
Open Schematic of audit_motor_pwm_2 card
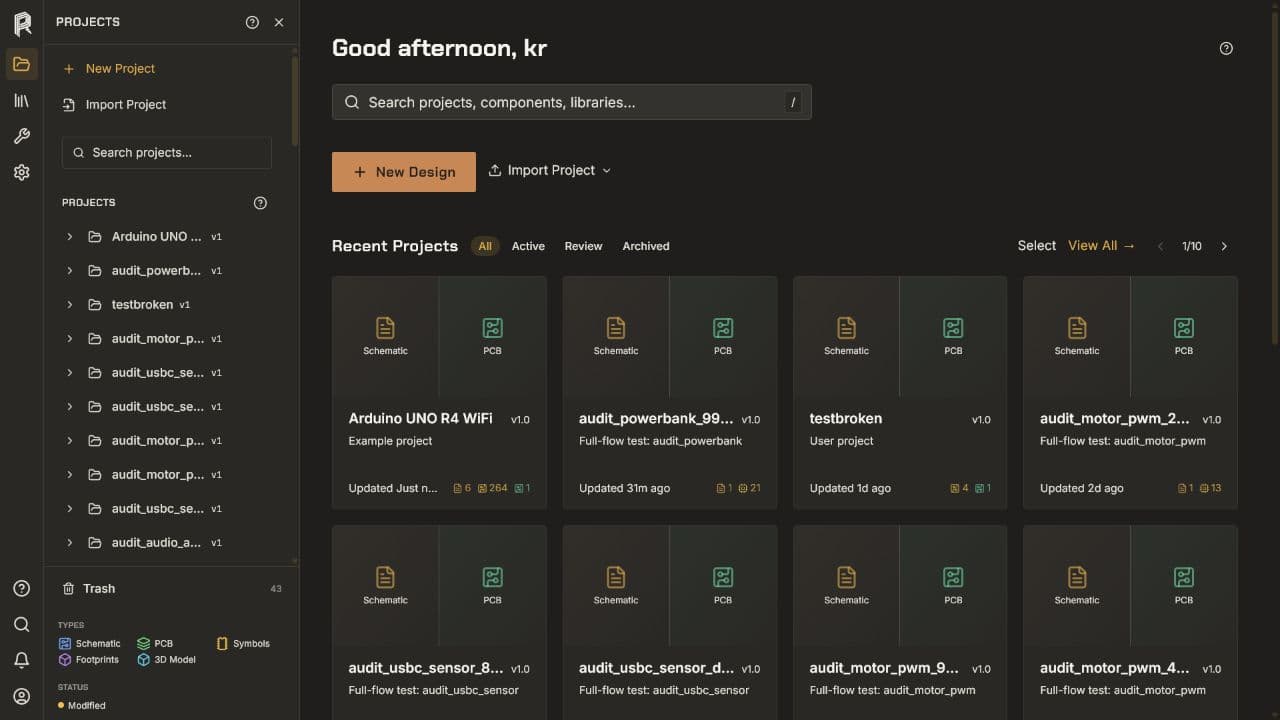pos(1077,336)
